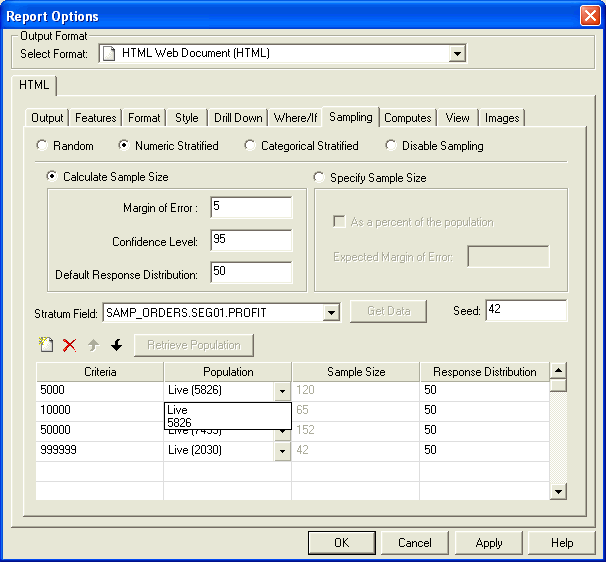Viewport: 606px width, 562px height.
Task: Open Population dropdown in the 5000 row
Action: (x=283, y=391)
